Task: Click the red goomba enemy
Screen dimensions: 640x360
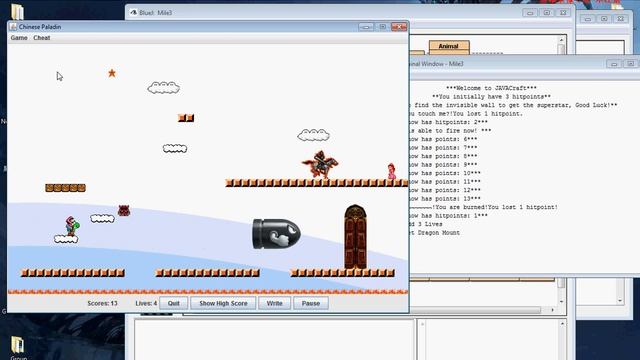Action: coord(124,210)
